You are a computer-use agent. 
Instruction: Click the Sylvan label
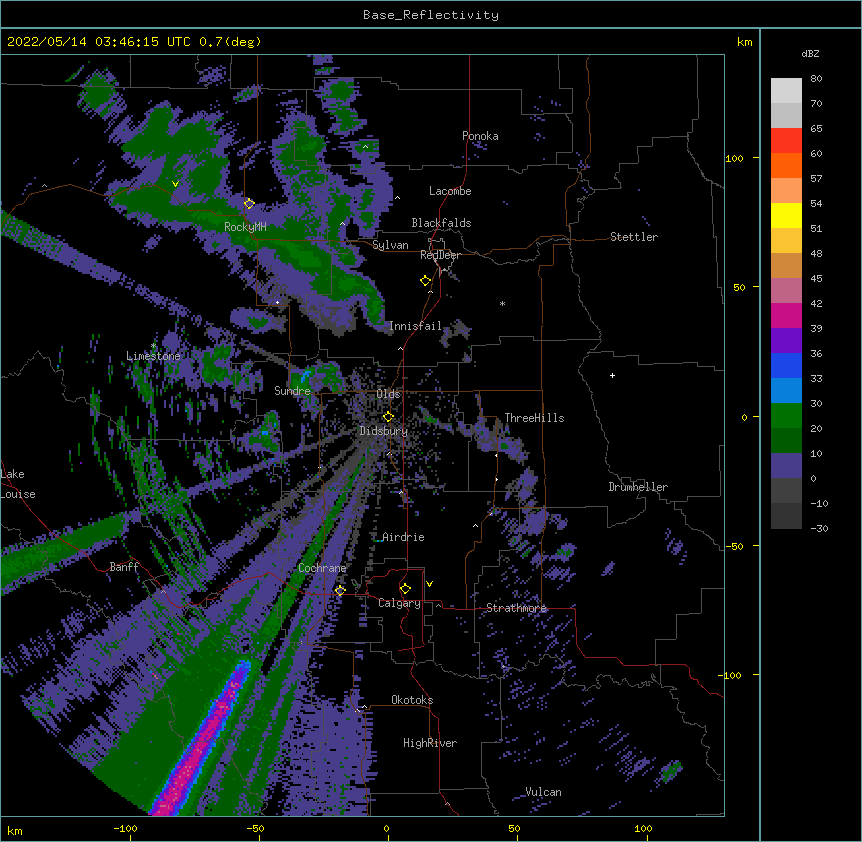390,245
